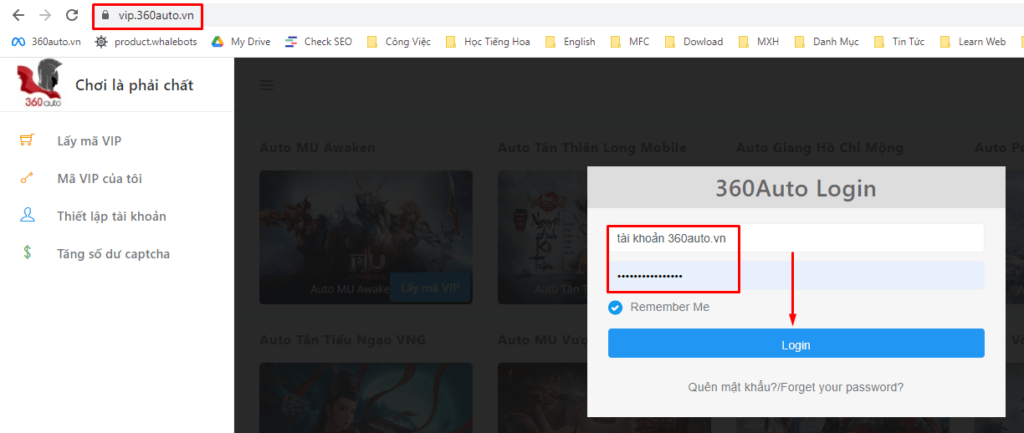1024x433 pixels.
Task: Open the MFC bookmark folder
Action: pos(630,42)
